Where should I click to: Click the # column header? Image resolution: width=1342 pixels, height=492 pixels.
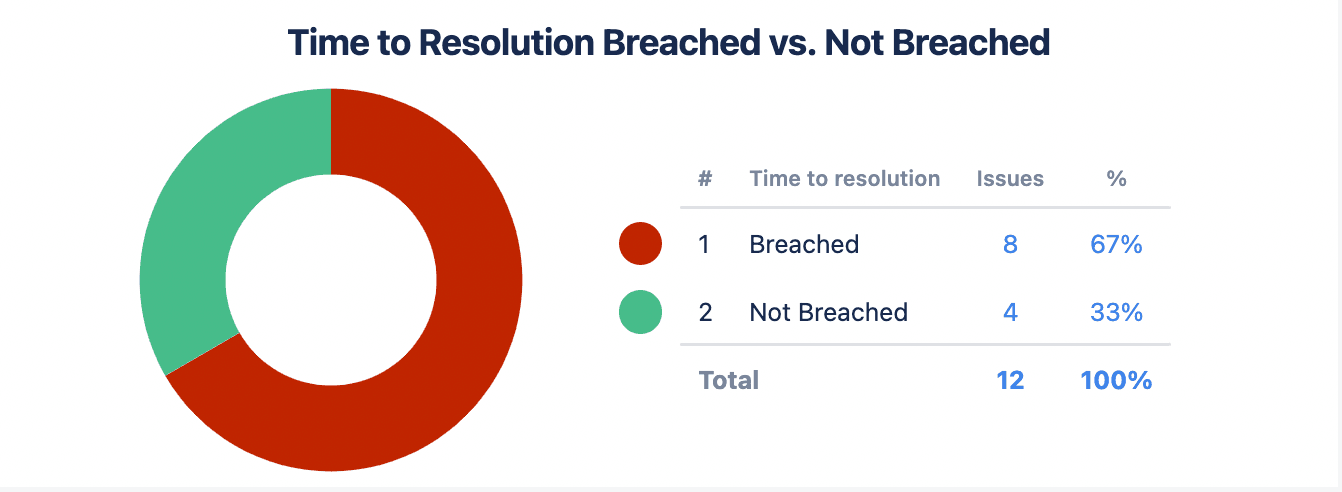(x=705, y=179)
